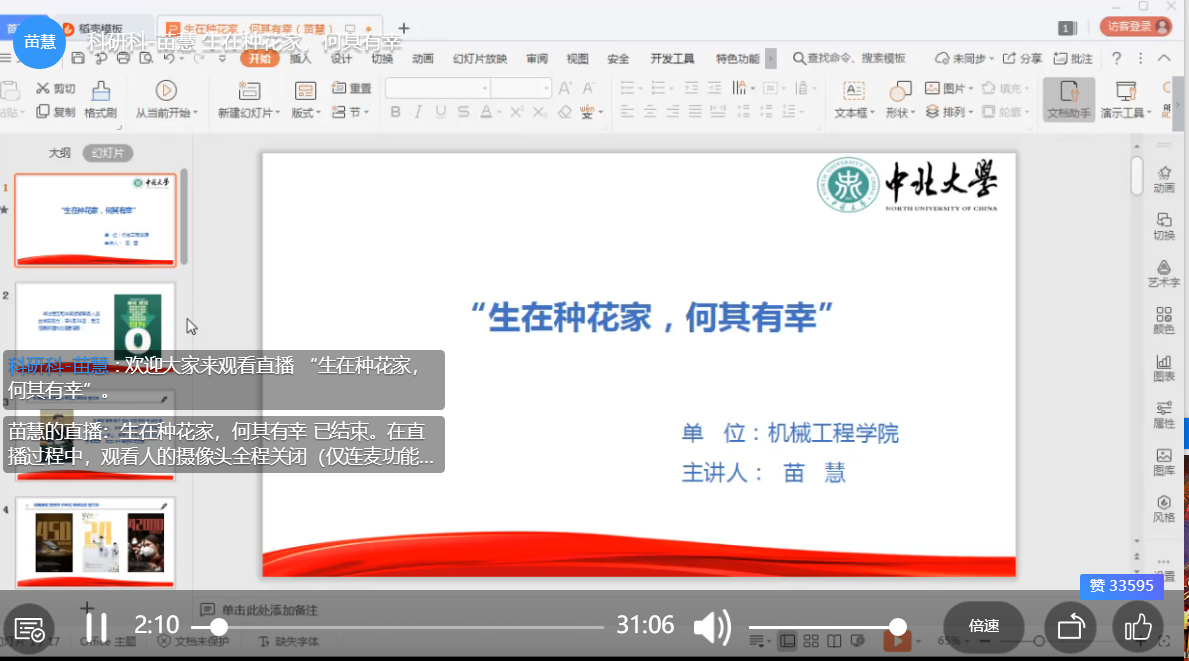Image resolution: width=1189 pixels, height=661 pixels.
Task: Open the 插入 ribbon tab
Action: coord(300,58)
